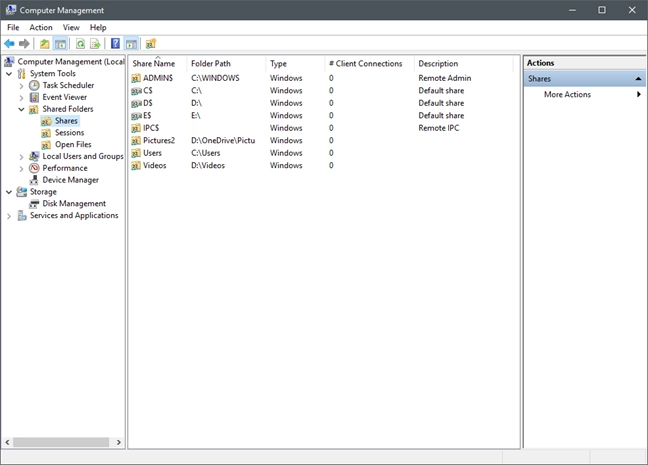The height and width of the screenshot is (465, 648).
Task: Click the Disk Management icon
Action: point(34,204)
